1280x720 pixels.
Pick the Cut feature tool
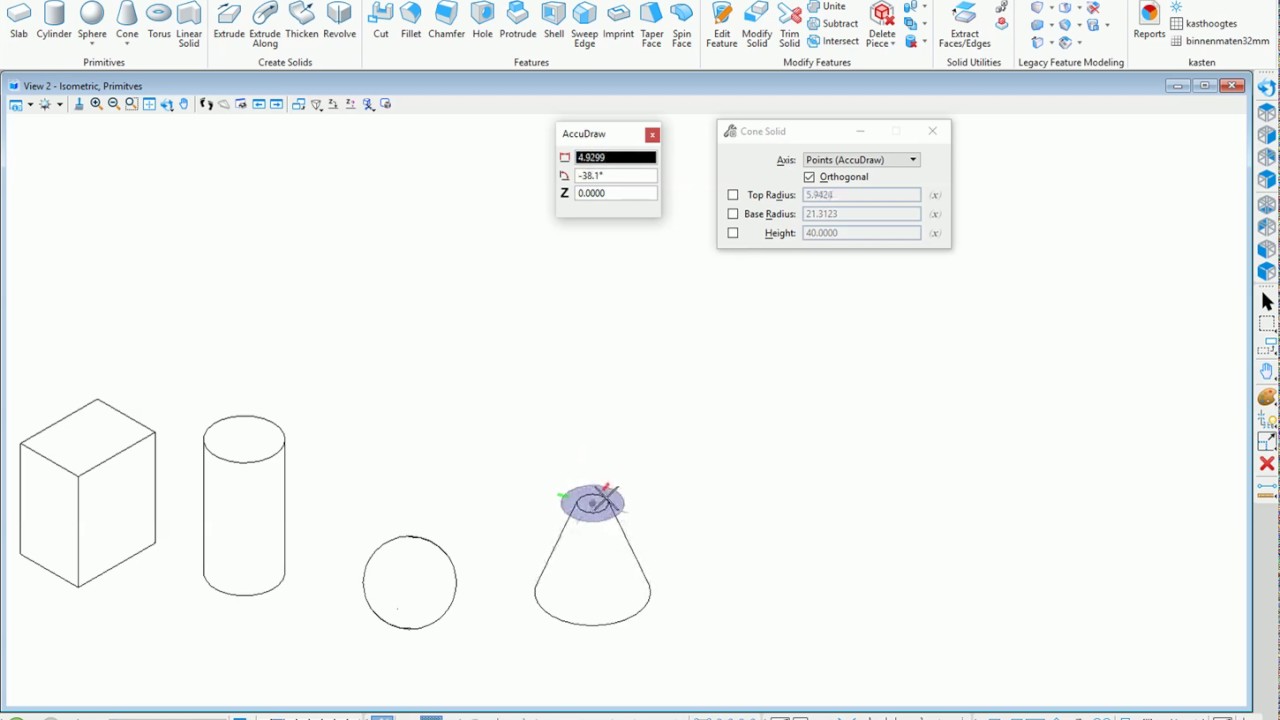pyautogui.click(x=381, y=20)
